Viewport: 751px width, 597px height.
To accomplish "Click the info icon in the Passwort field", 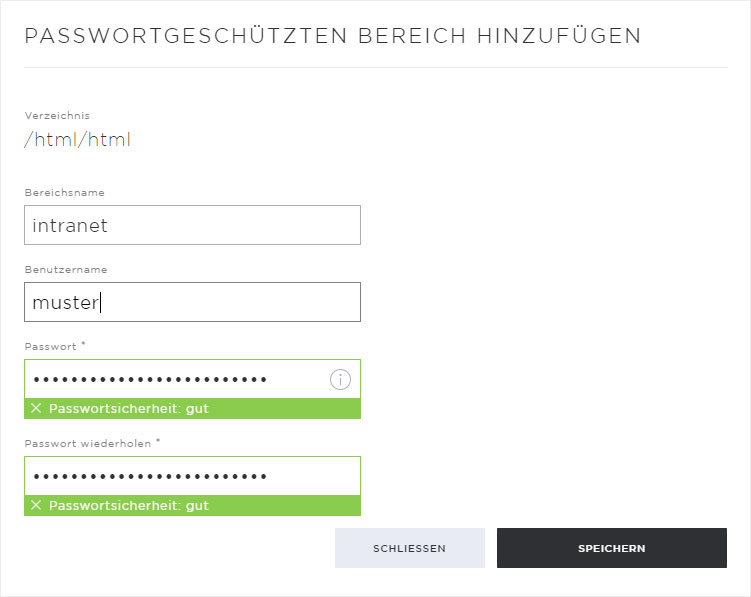I will (x=340, y=379).
